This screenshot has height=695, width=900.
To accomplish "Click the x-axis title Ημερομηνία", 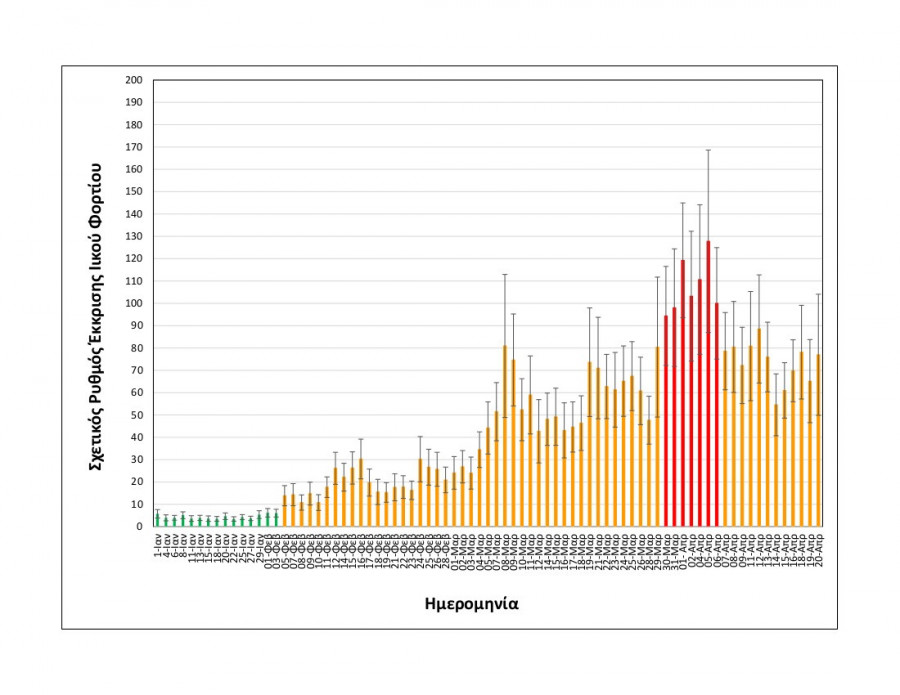I will [471, 603].
